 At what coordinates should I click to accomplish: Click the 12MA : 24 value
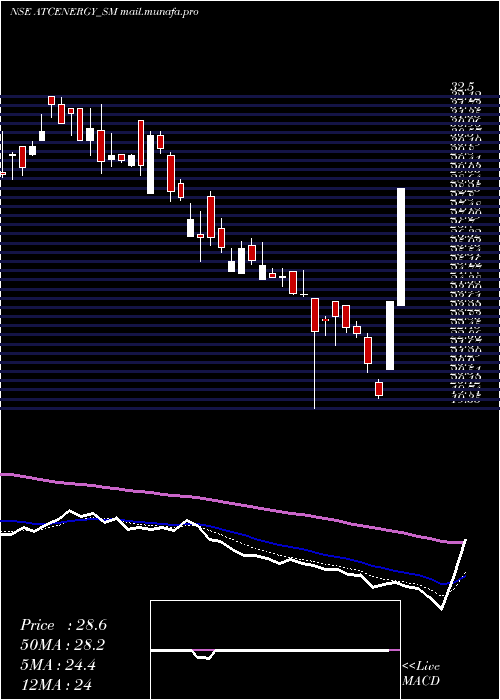click(56, 685)
